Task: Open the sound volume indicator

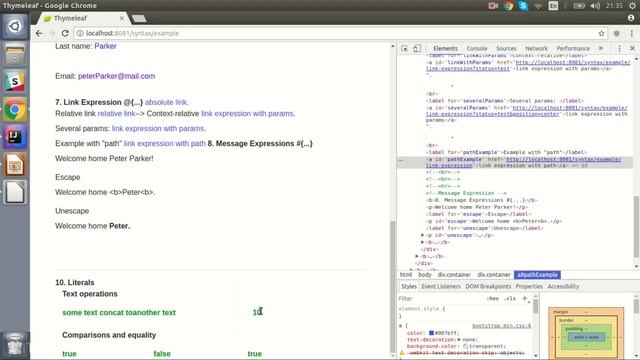Action: tap(595, 6)
